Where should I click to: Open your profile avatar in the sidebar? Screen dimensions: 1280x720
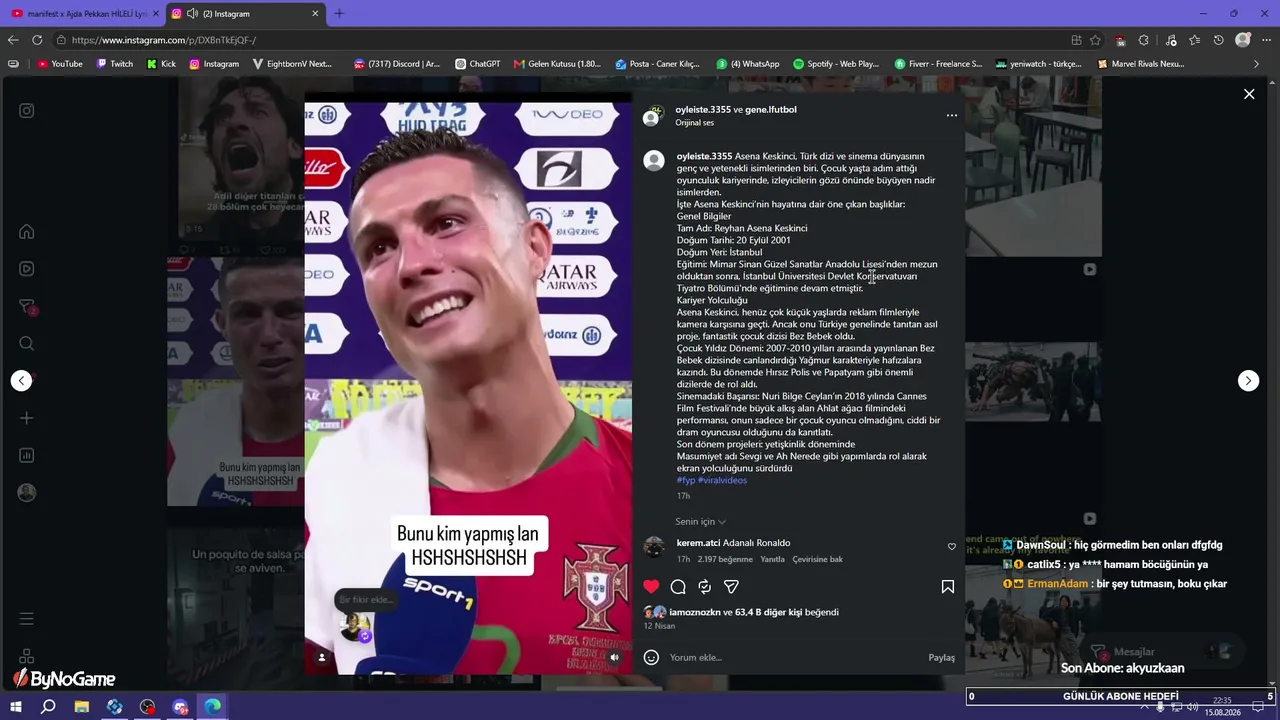click(27, 492)
